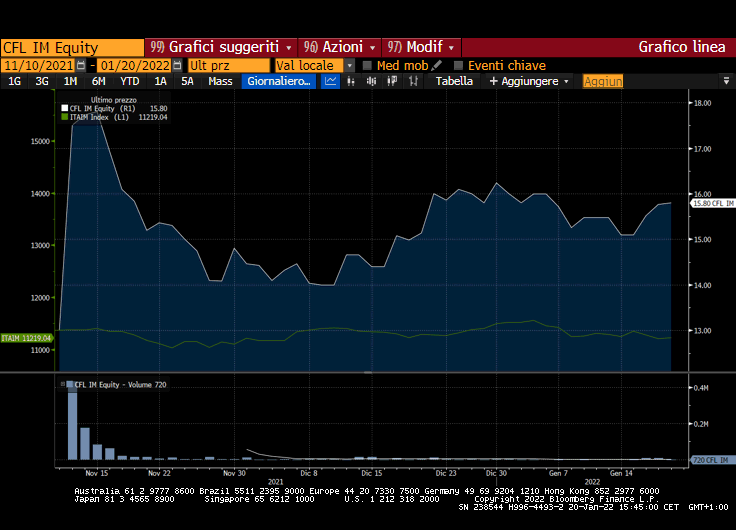Open the Giornaliero frequency dropdown
Image resolution: width=736 pixels, height=530 pixels.
(278, 81)
